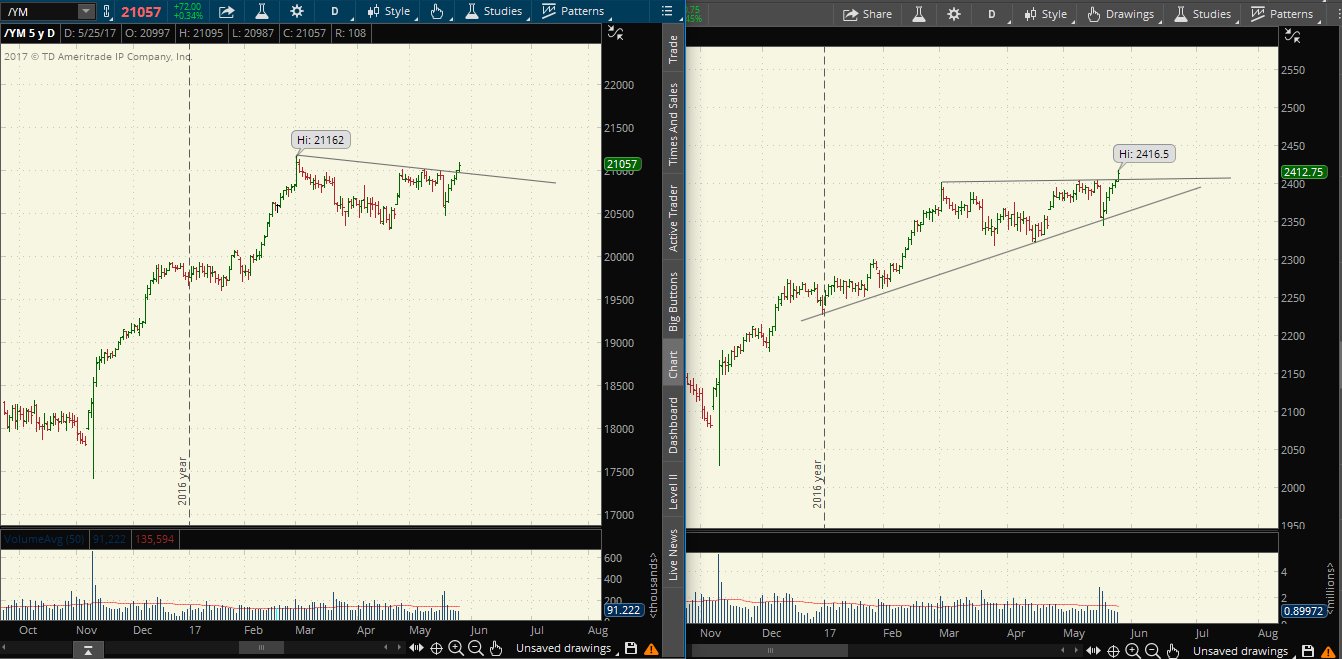1342x659 pixels.
Task: Click Share button on right chart
Action: coord(866,14)
